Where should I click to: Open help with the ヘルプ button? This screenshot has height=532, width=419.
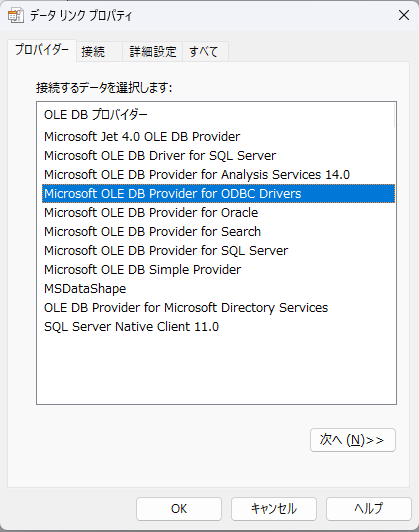[369, 509]
